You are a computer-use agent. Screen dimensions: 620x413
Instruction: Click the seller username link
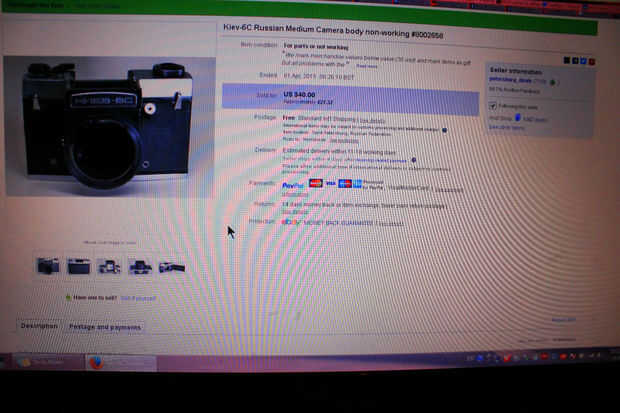[x=510, y=80]
